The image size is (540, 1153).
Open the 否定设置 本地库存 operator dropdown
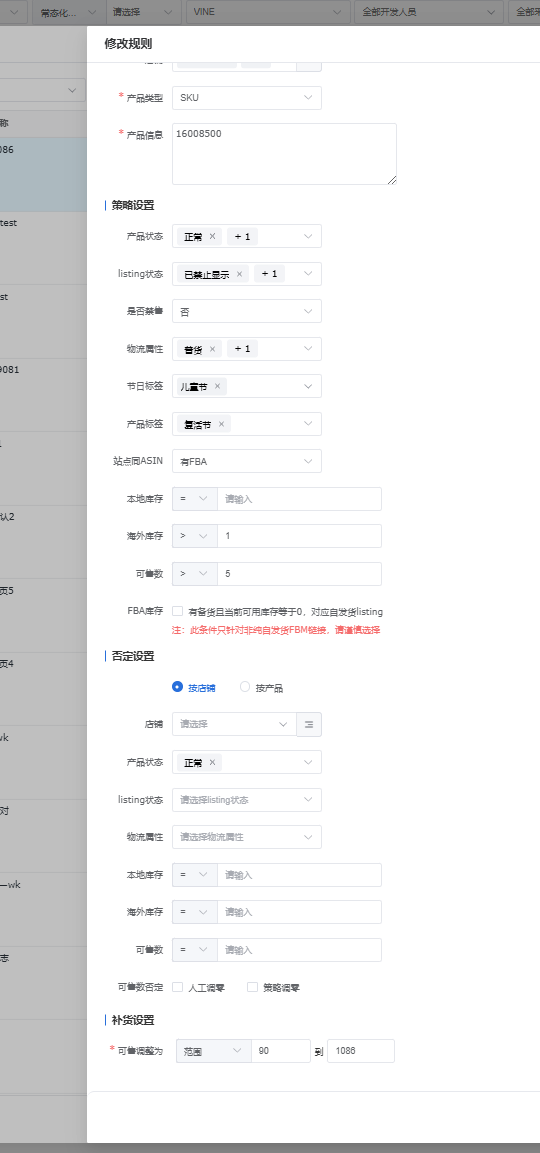pyautogui.click(x=194, y=875)
